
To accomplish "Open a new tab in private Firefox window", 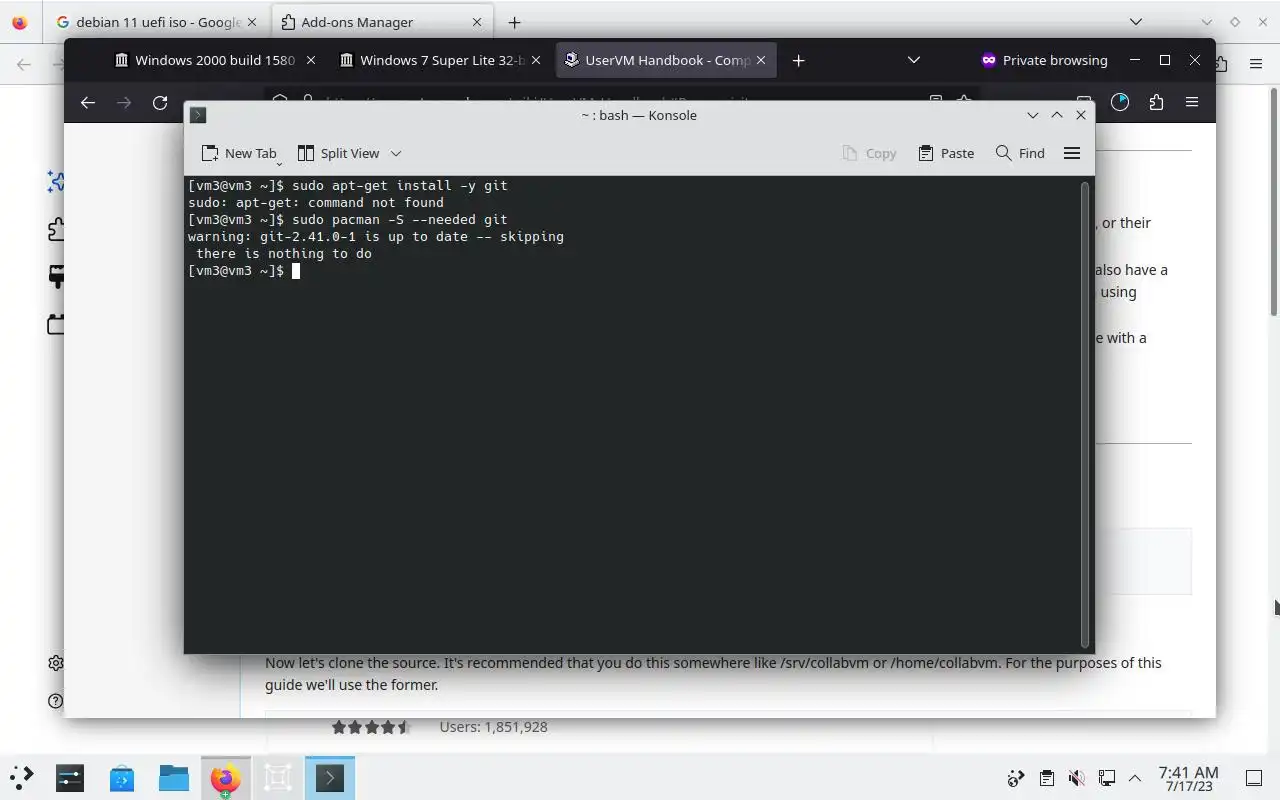I will point(798,60).
